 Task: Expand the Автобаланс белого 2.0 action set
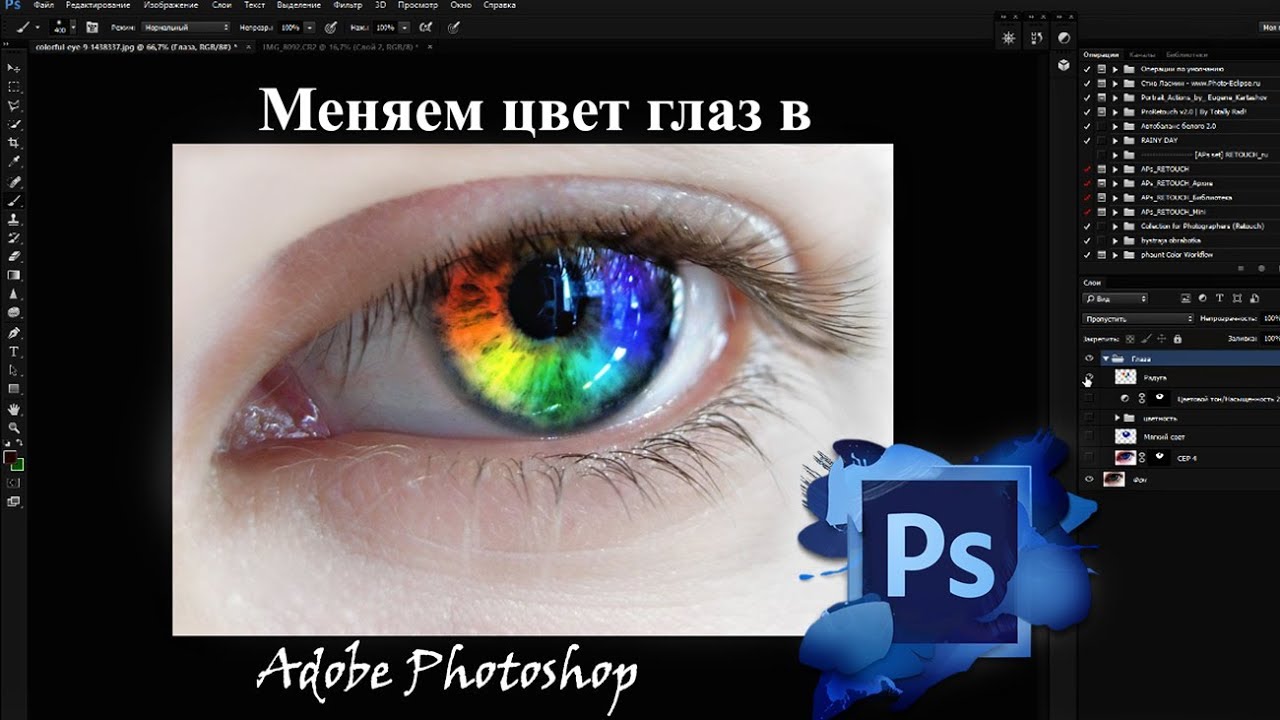[x=1115, y=126]
